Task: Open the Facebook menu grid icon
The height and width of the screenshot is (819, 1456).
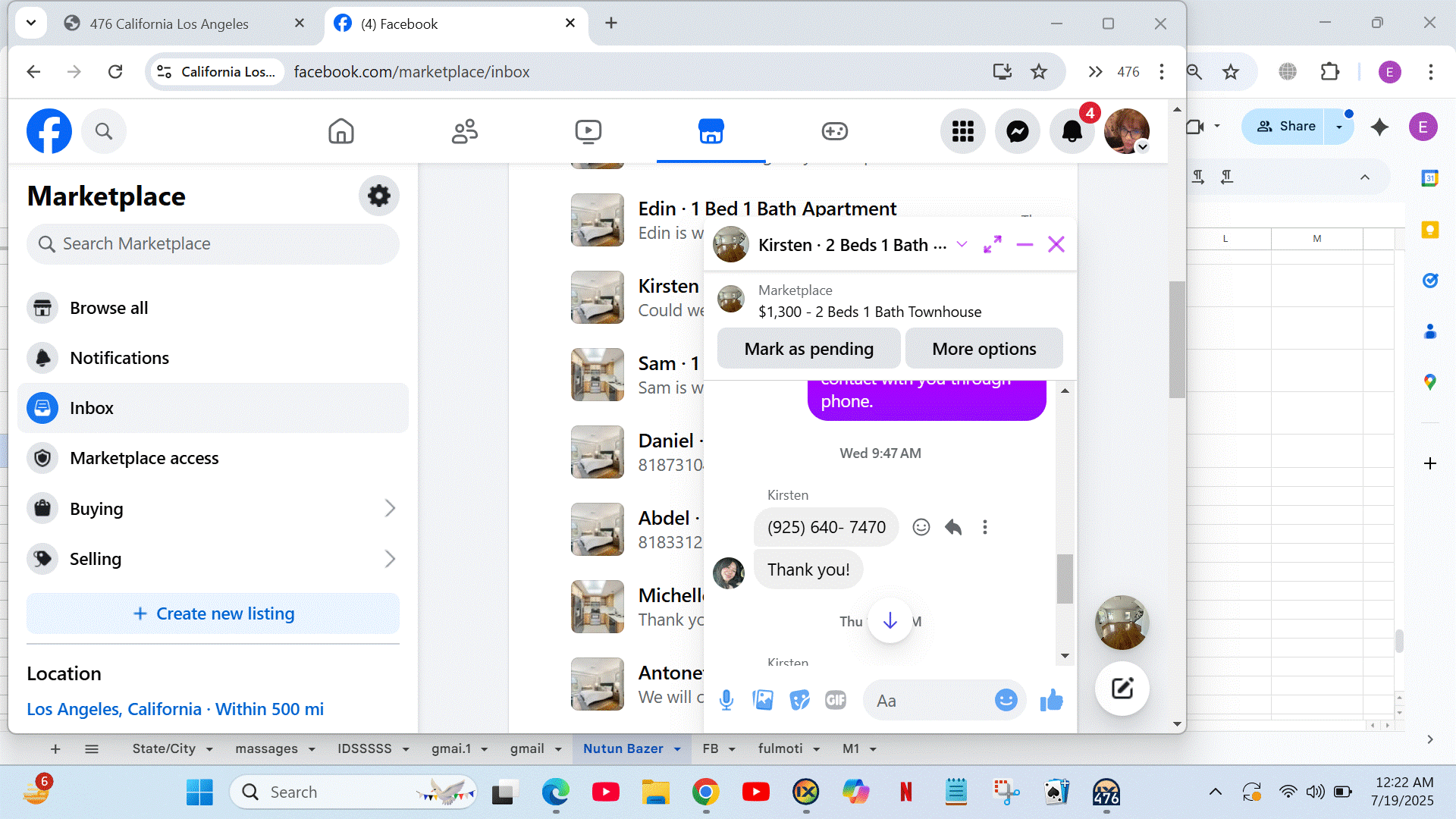Action: tap(962, 131)
